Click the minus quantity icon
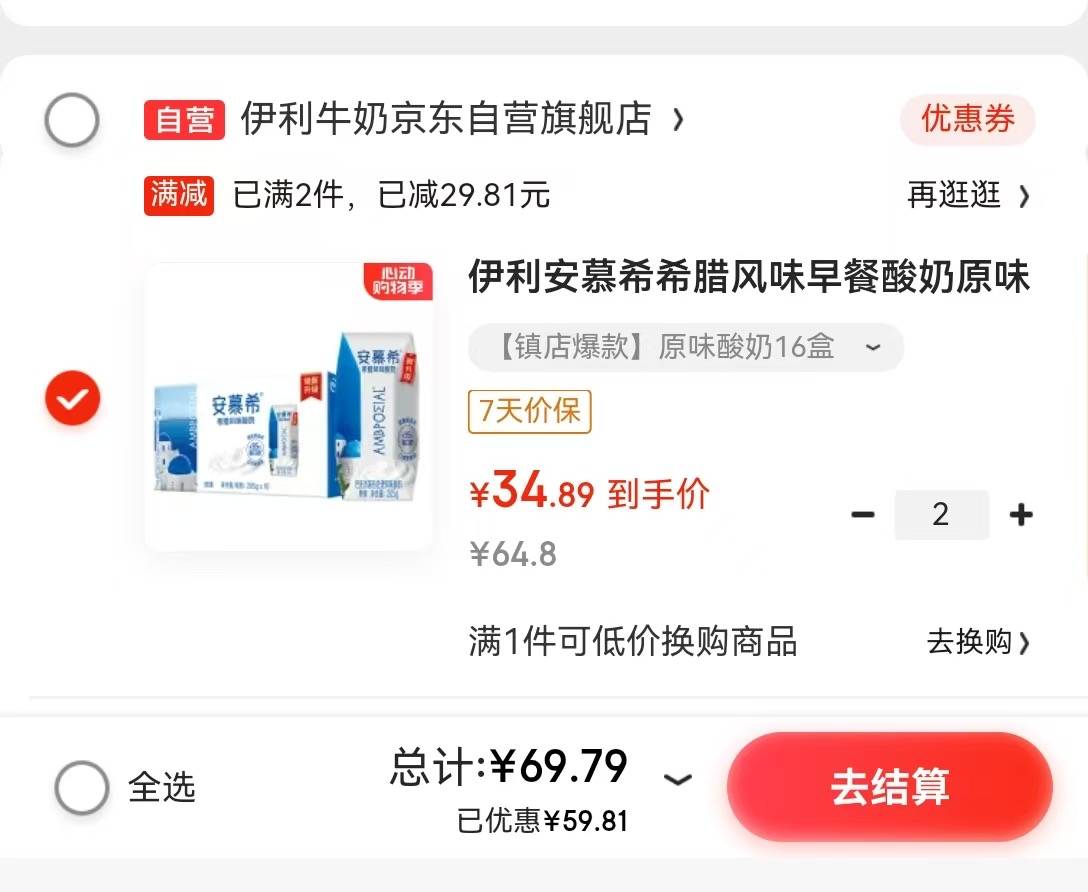This screenshot has width=1088, height=892. [x=862, y=515]
